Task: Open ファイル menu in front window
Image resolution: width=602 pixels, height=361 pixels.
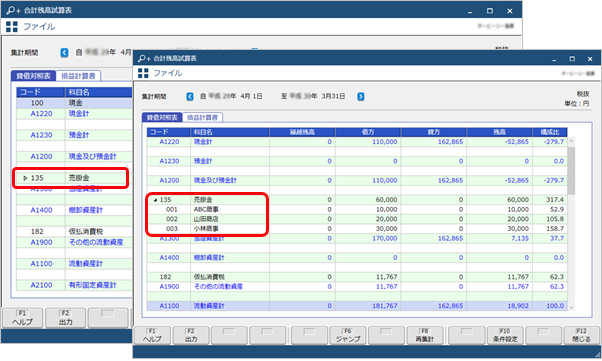Action: click(x=168, y=73)
